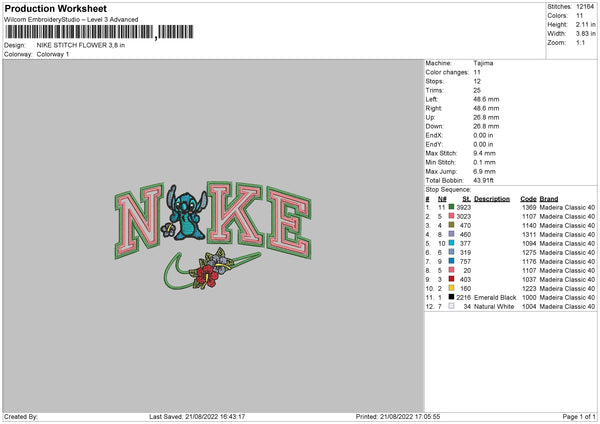Screen dimensions: 600x424
Task: Click the red swatch for stop 9
Action: click(452, 279)
